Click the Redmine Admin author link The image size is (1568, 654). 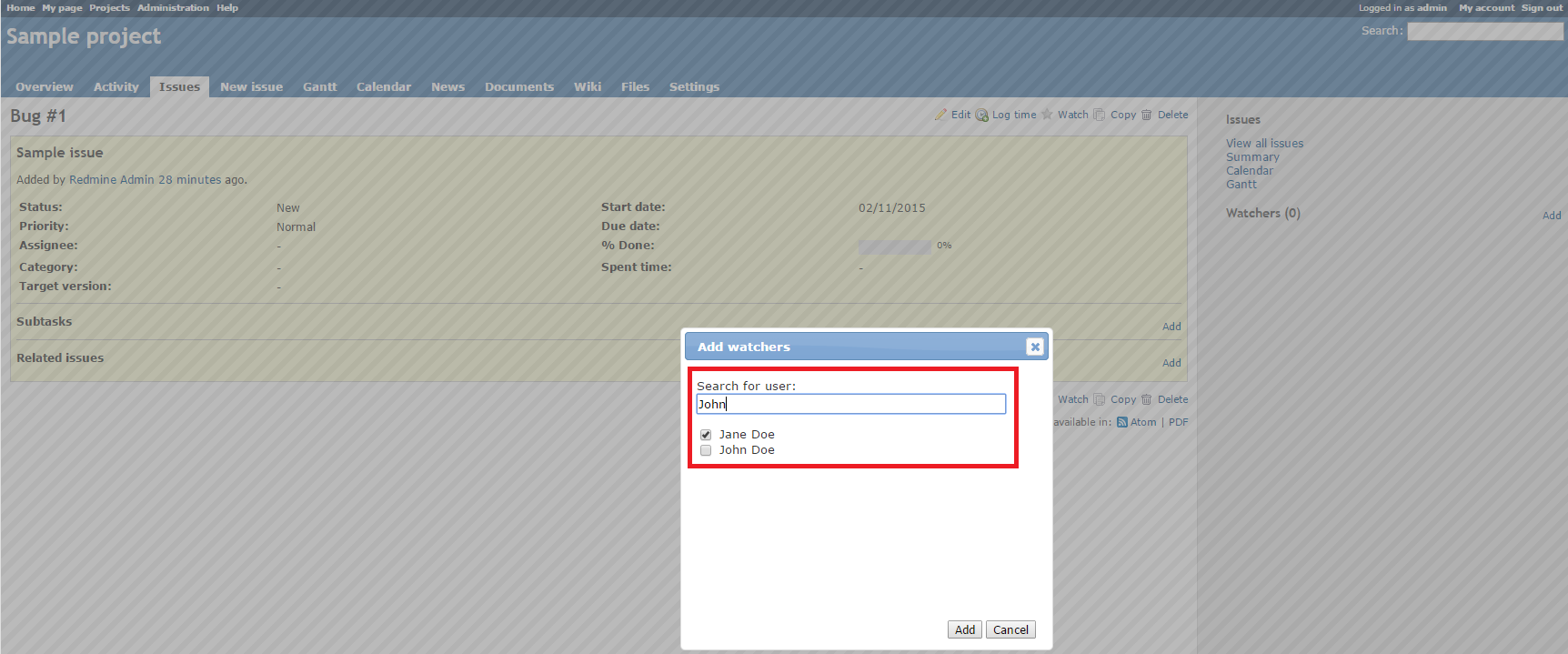coord(112,180)
